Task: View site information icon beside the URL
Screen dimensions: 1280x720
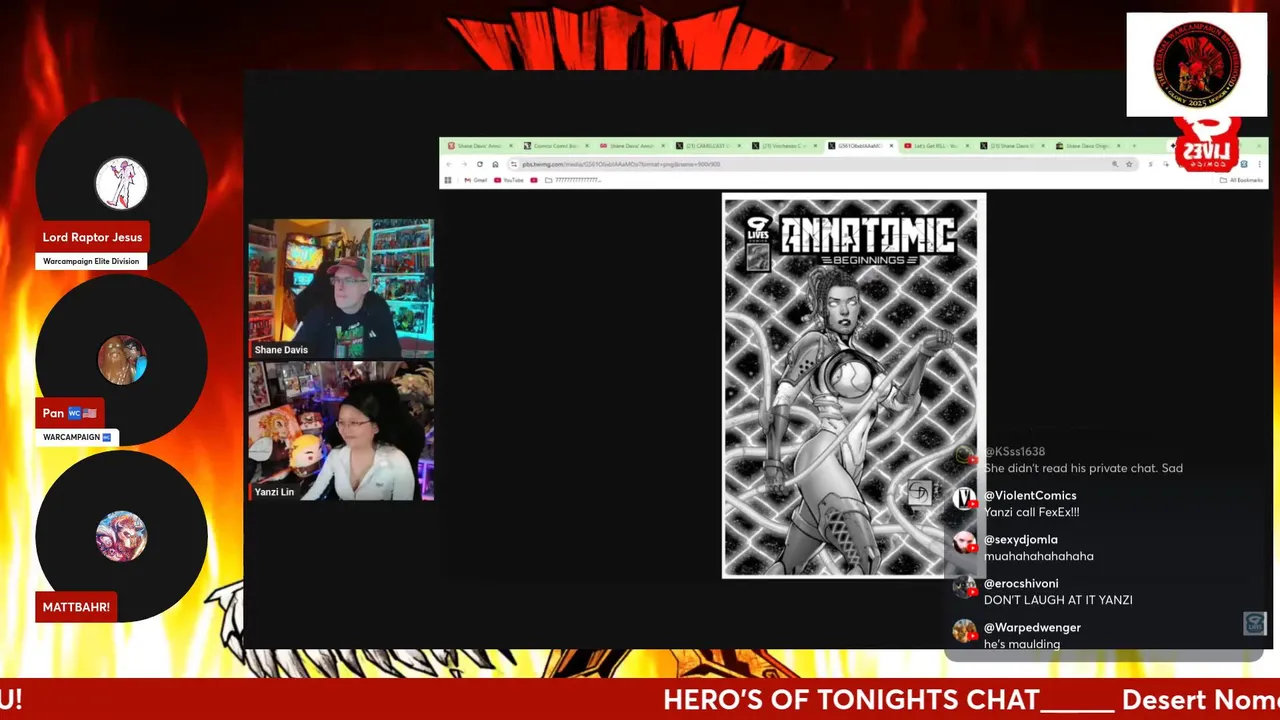Action: click(x=514, y=164)
